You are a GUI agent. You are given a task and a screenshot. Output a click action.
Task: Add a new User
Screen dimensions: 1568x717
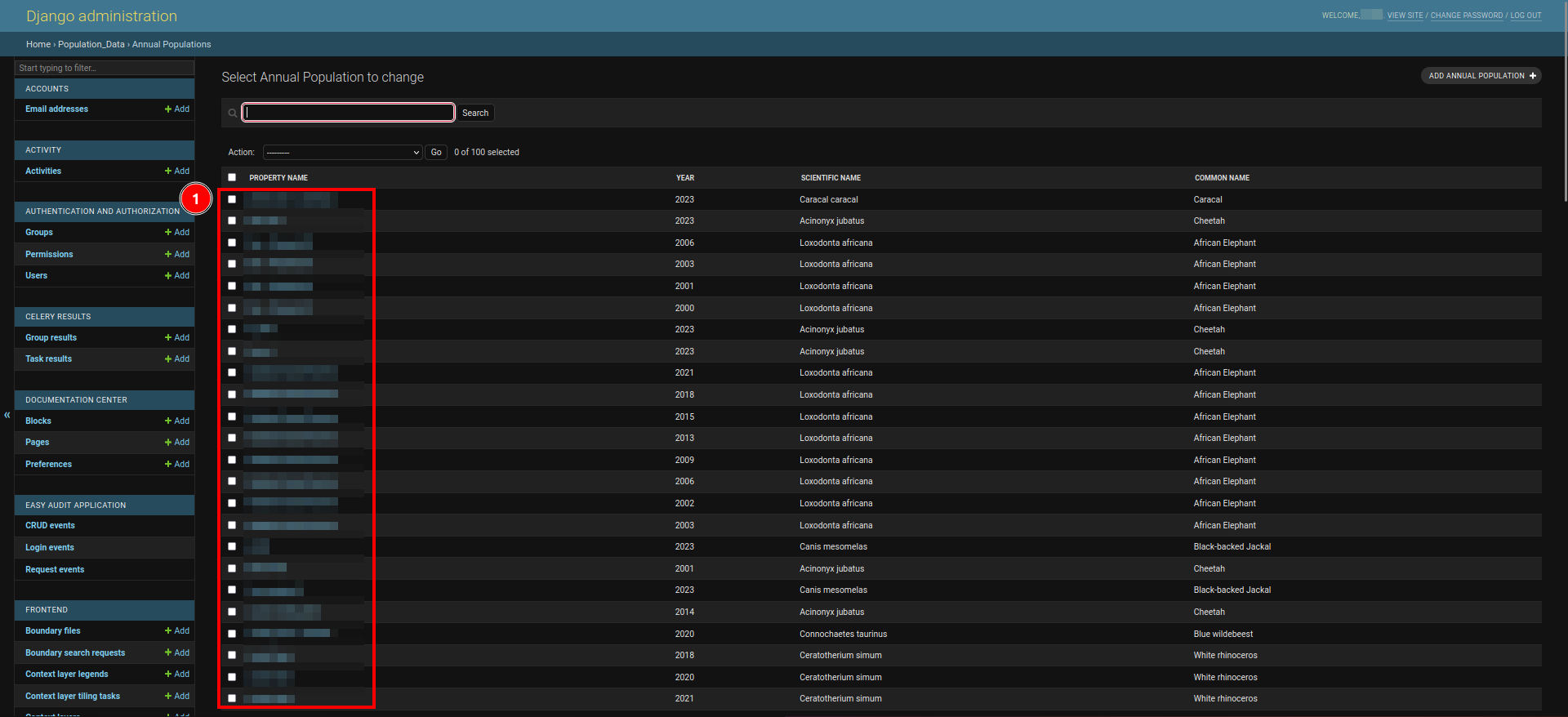click(177, 276)
